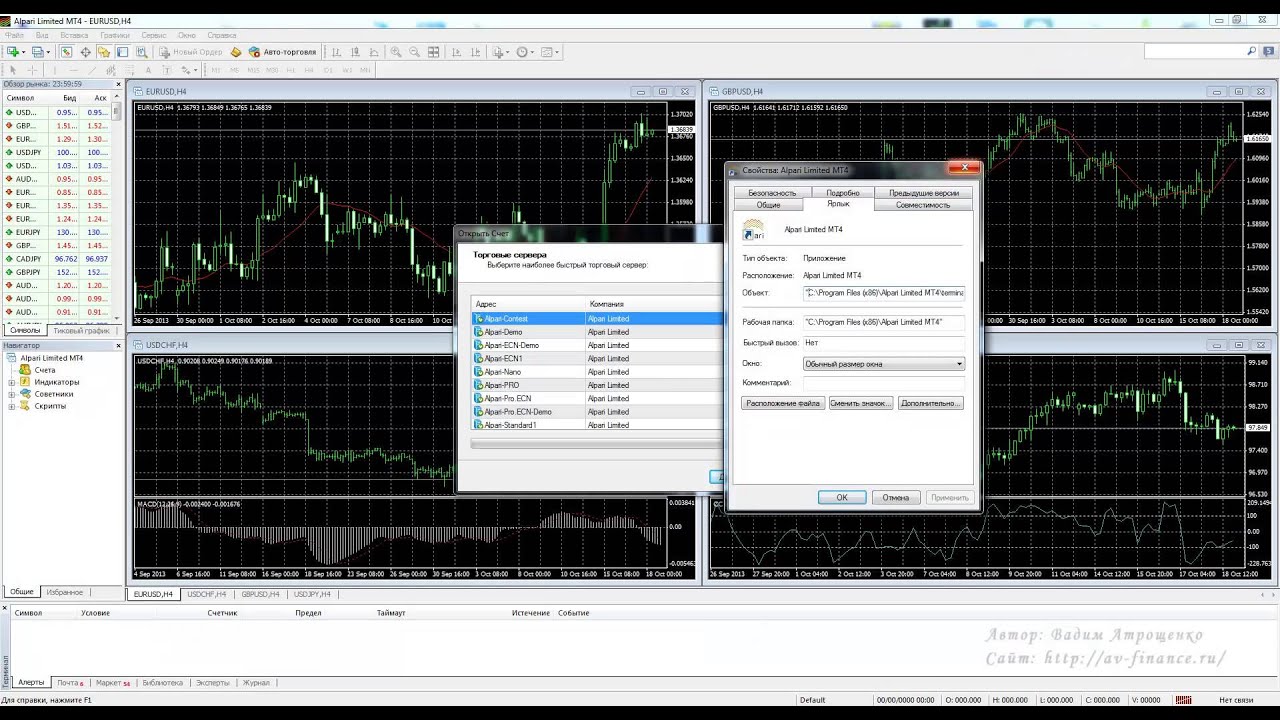
Task: Switch timeframe to MN
Action: pyautogui.click(x=365, y=70)
